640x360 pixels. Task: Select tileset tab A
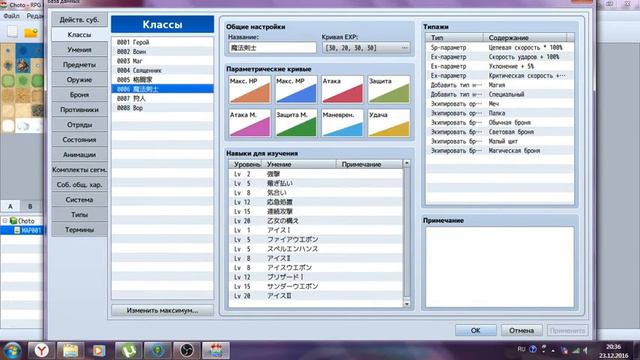tap(10, 206)
